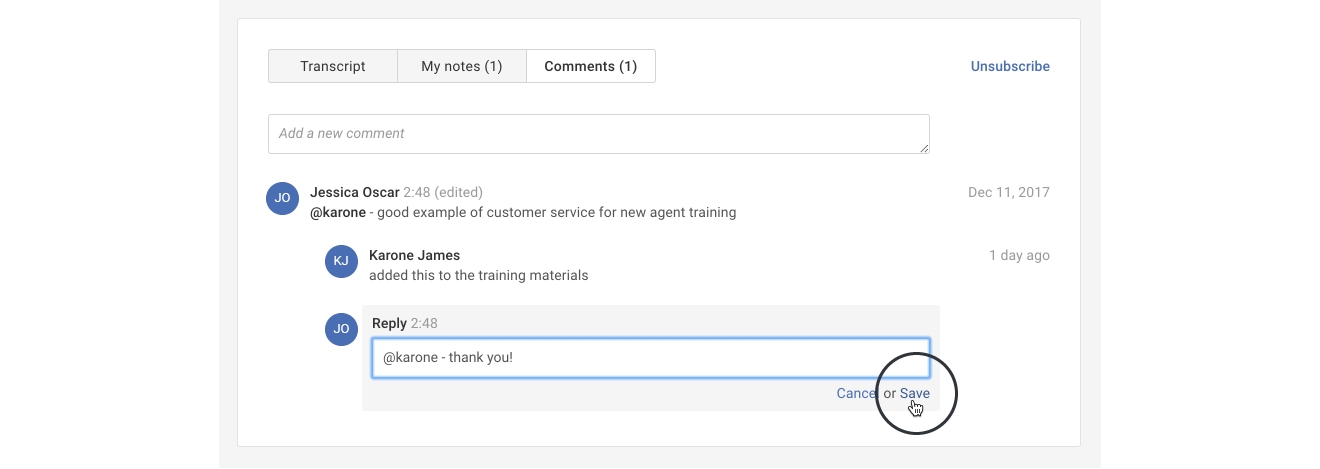This screenshot has width=1320, height=469.
Task: Click Jessica Oscar's JO avatar beside her comment
Action: [283, 198]
